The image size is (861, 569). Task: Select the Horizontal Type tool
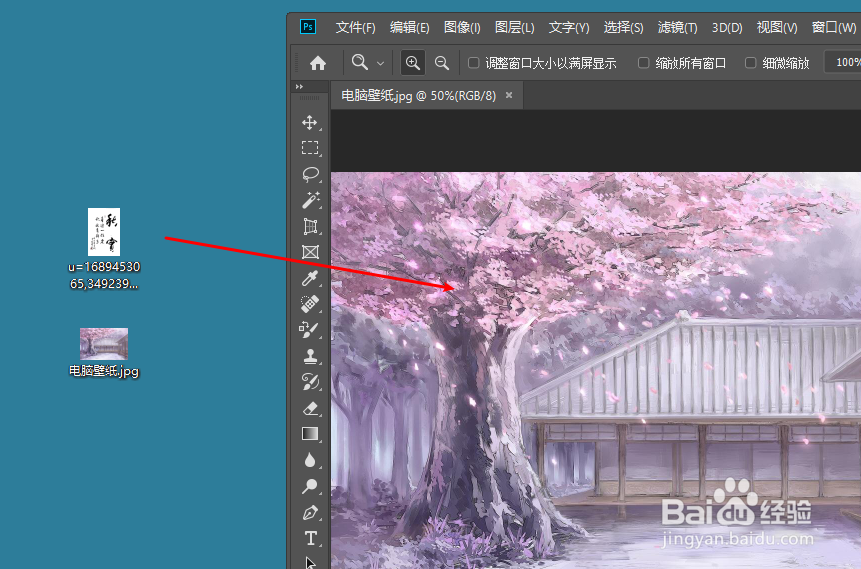[310, 538]
